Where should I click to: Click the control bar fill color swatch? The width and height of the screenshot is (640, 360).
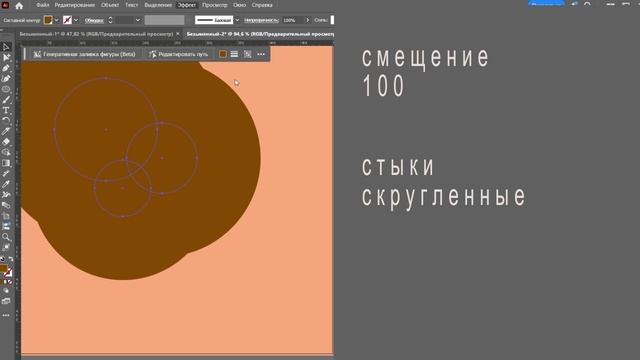pos(48,20)
